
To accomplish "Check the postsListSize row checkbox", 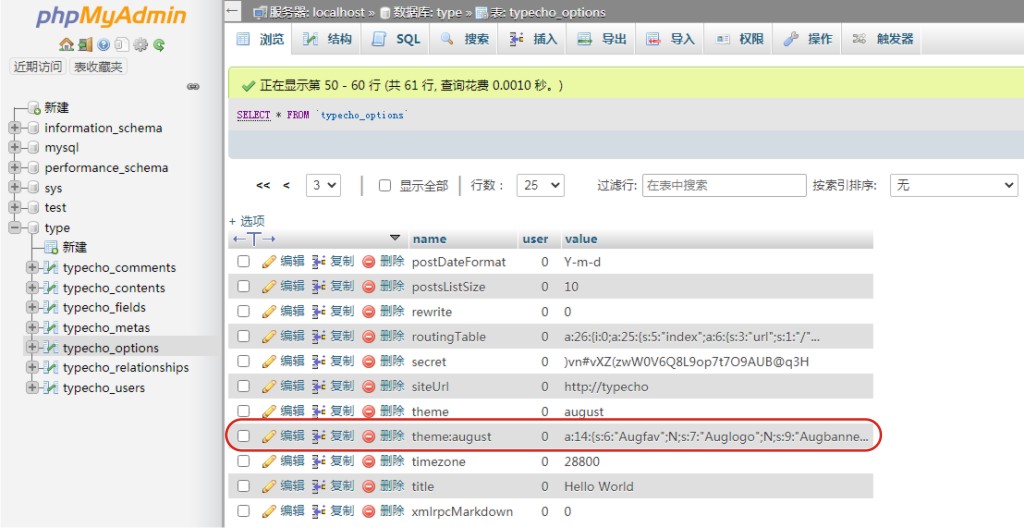I will pyautogui.click(x=244, y=286).
